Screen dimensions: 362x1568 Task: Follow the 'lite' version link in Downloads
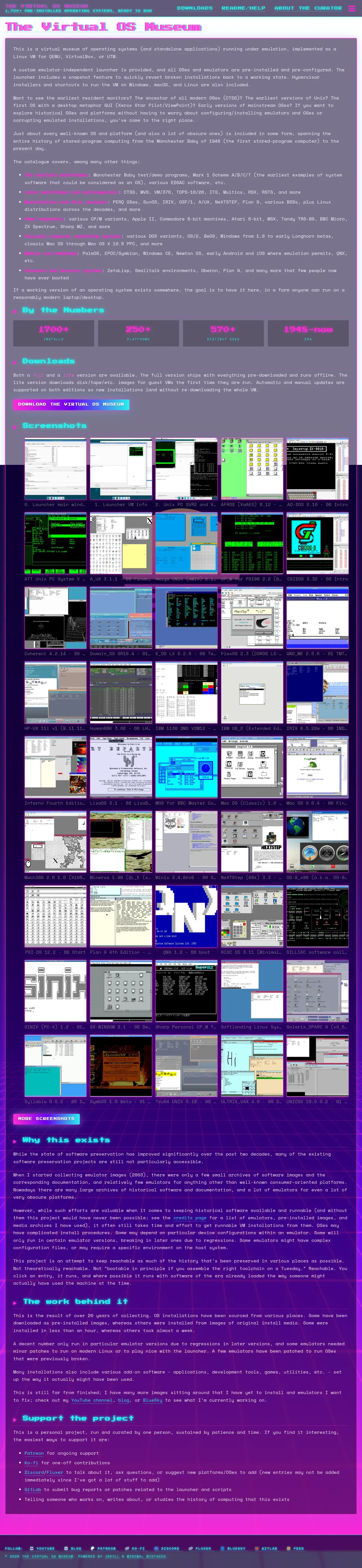69,376
